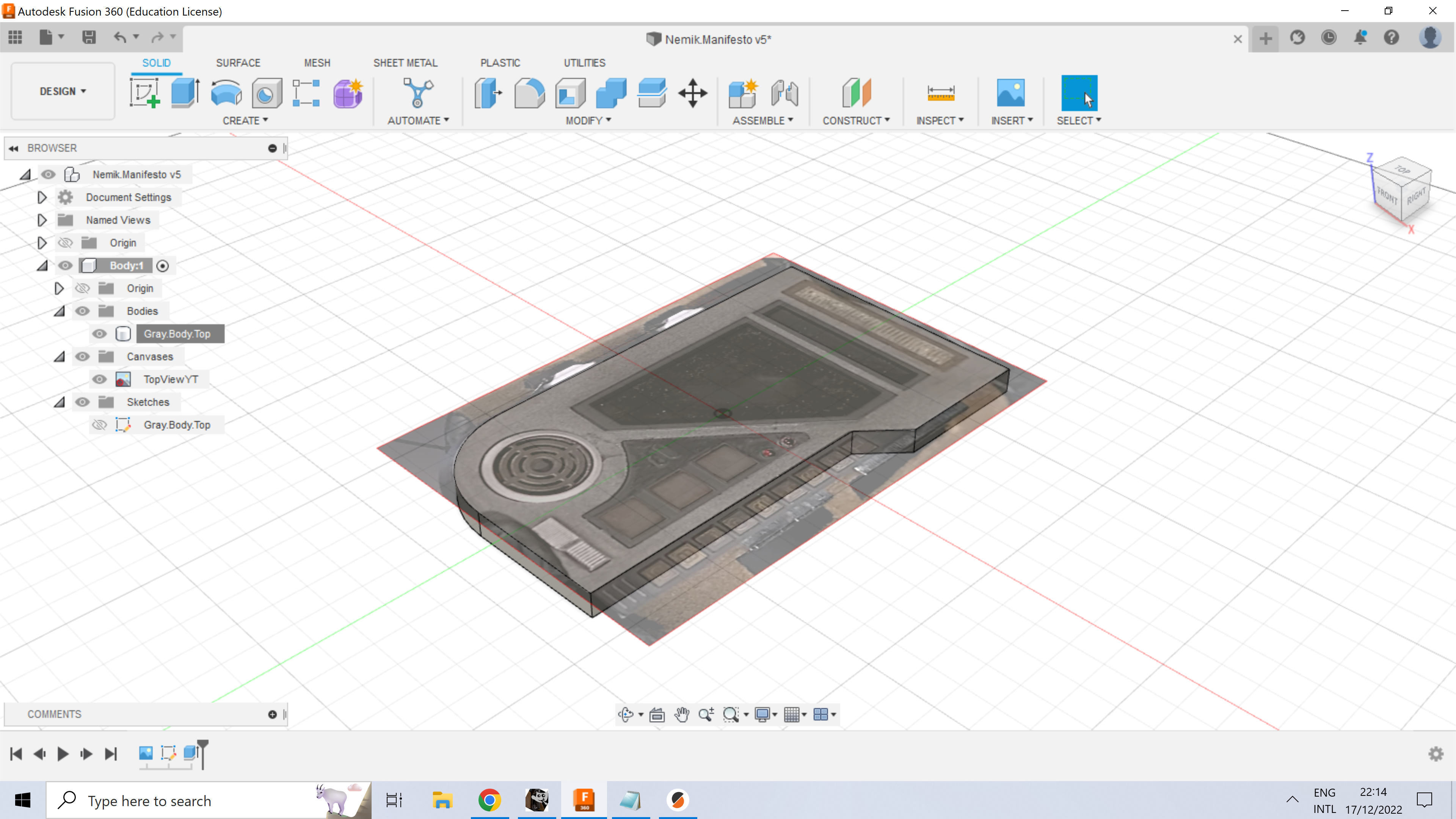The height and width of the screenshot is (819, 1456).
Task: Toggle visibility of Body:1 component
Action: click(x=66, y=266)
